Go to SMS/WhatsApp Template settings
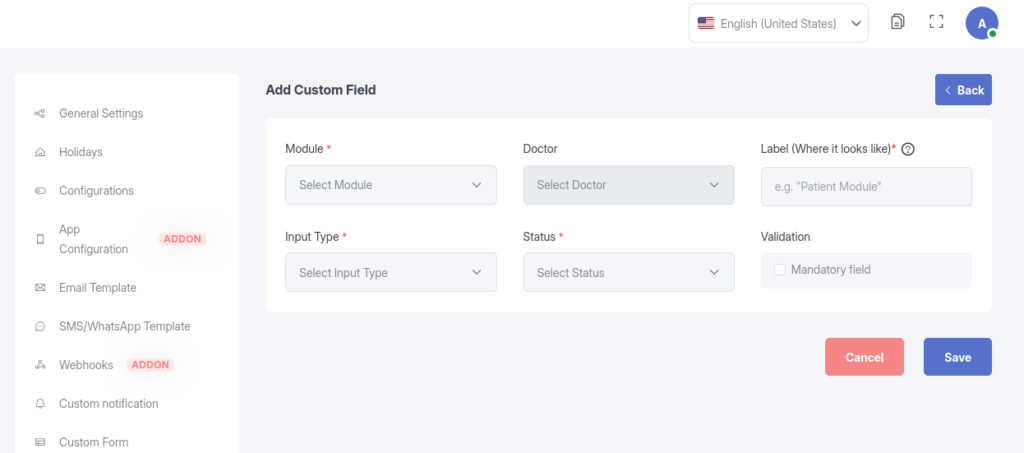Screen dimensions: 1024x453 (124, 326)
